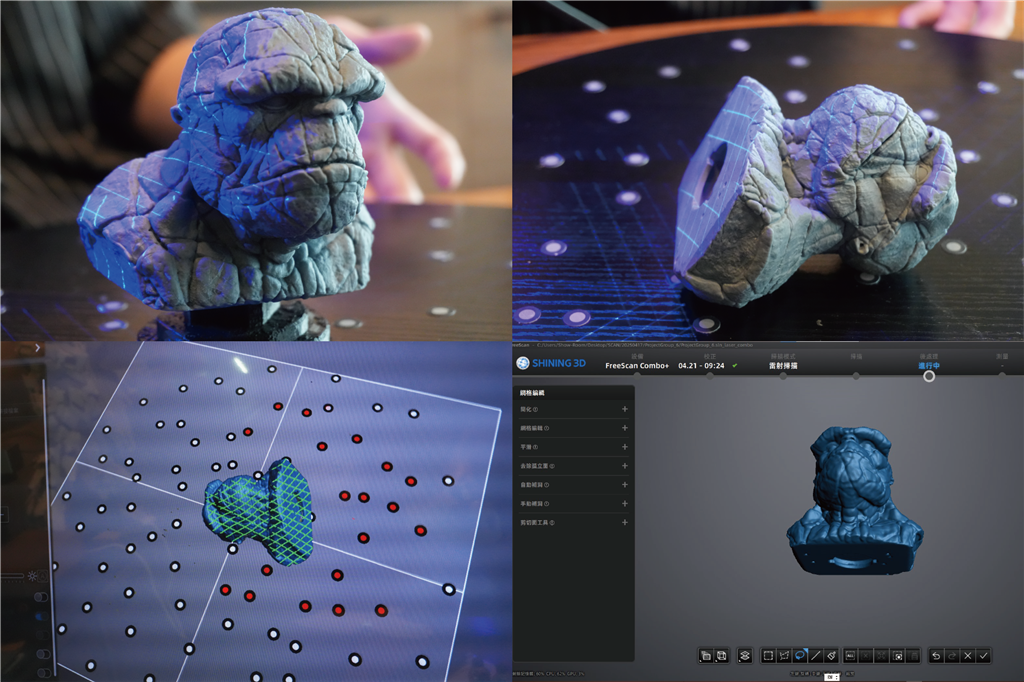This screenshot has height=682, width=1024.
Task: Toggle the switch below the brightness slider
Action: pyautogui.click(x=41, y=597)
